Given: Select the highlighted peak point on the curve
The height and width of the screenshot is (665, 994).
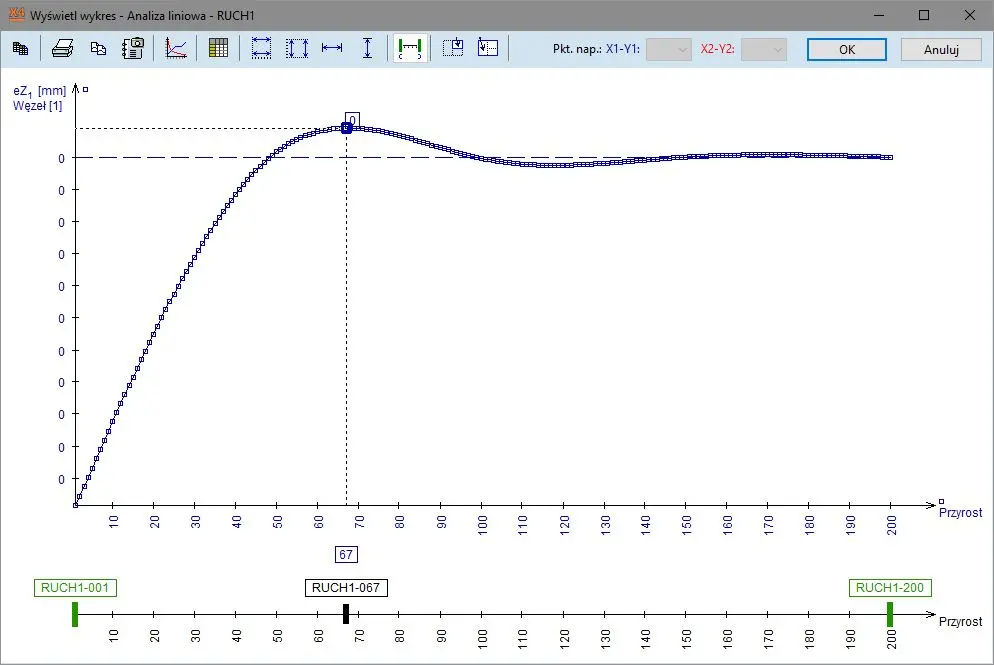Looking at the screenshot, I should point(346,128).
